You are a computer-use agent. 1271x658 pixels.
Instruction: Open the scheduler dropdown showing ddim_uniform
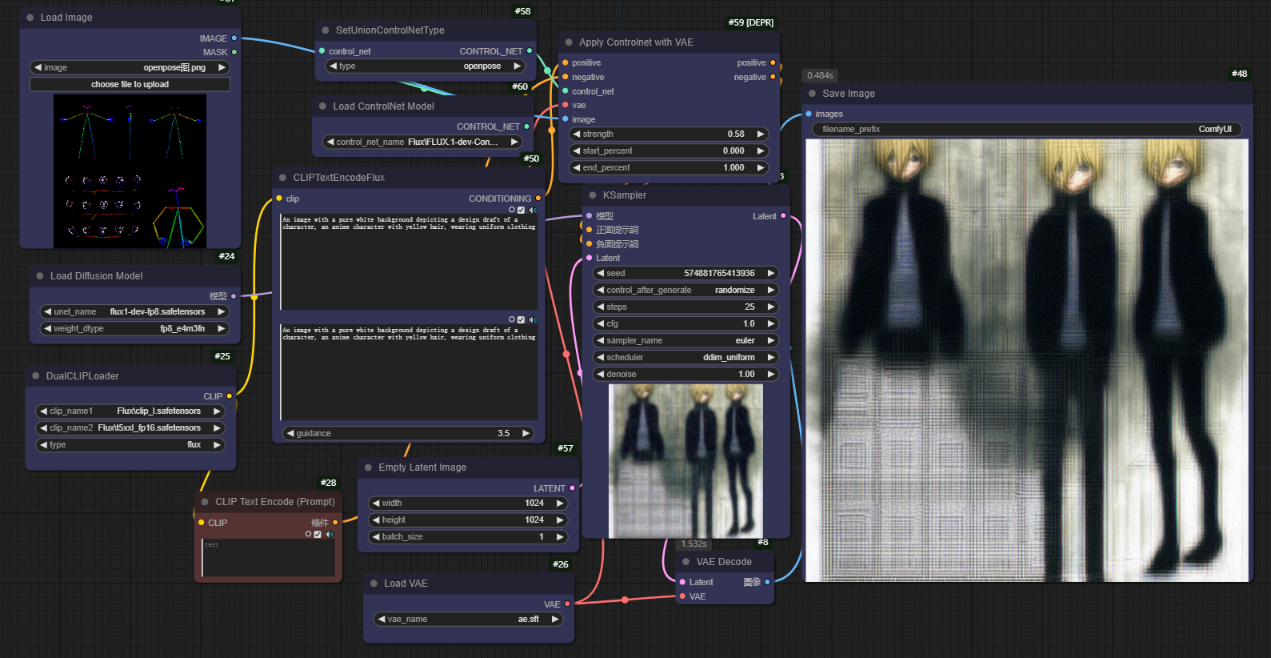[685, 357]
